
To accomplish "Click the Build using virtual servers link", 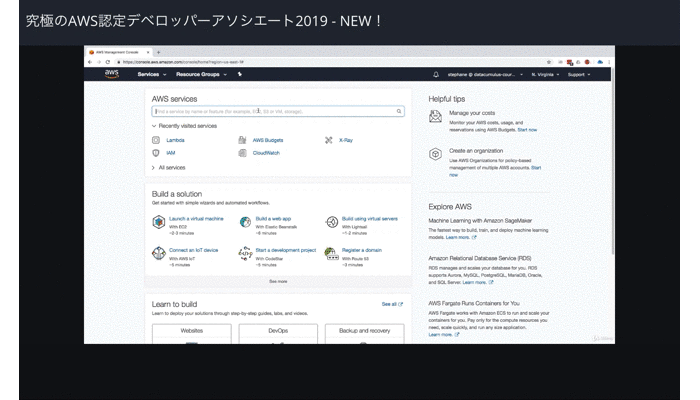I will [370, 219].
